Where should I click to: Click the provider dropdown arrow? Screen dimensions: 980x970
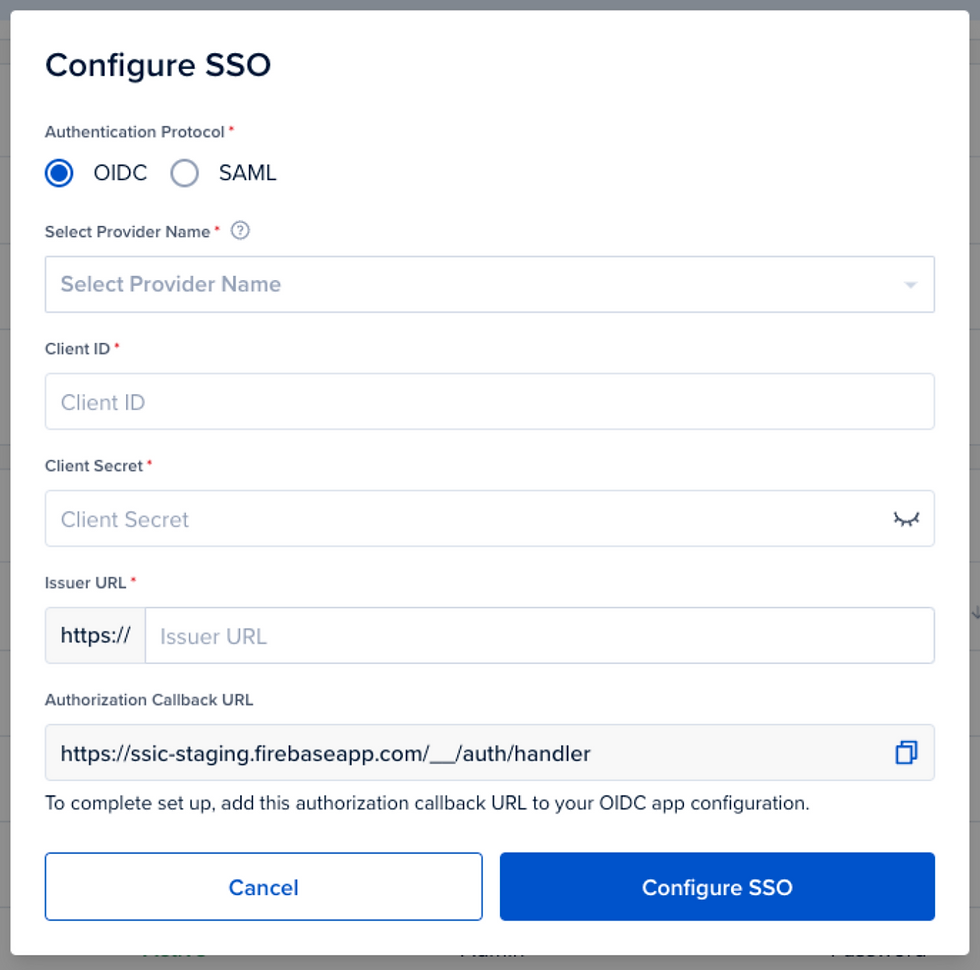point(911,285)
